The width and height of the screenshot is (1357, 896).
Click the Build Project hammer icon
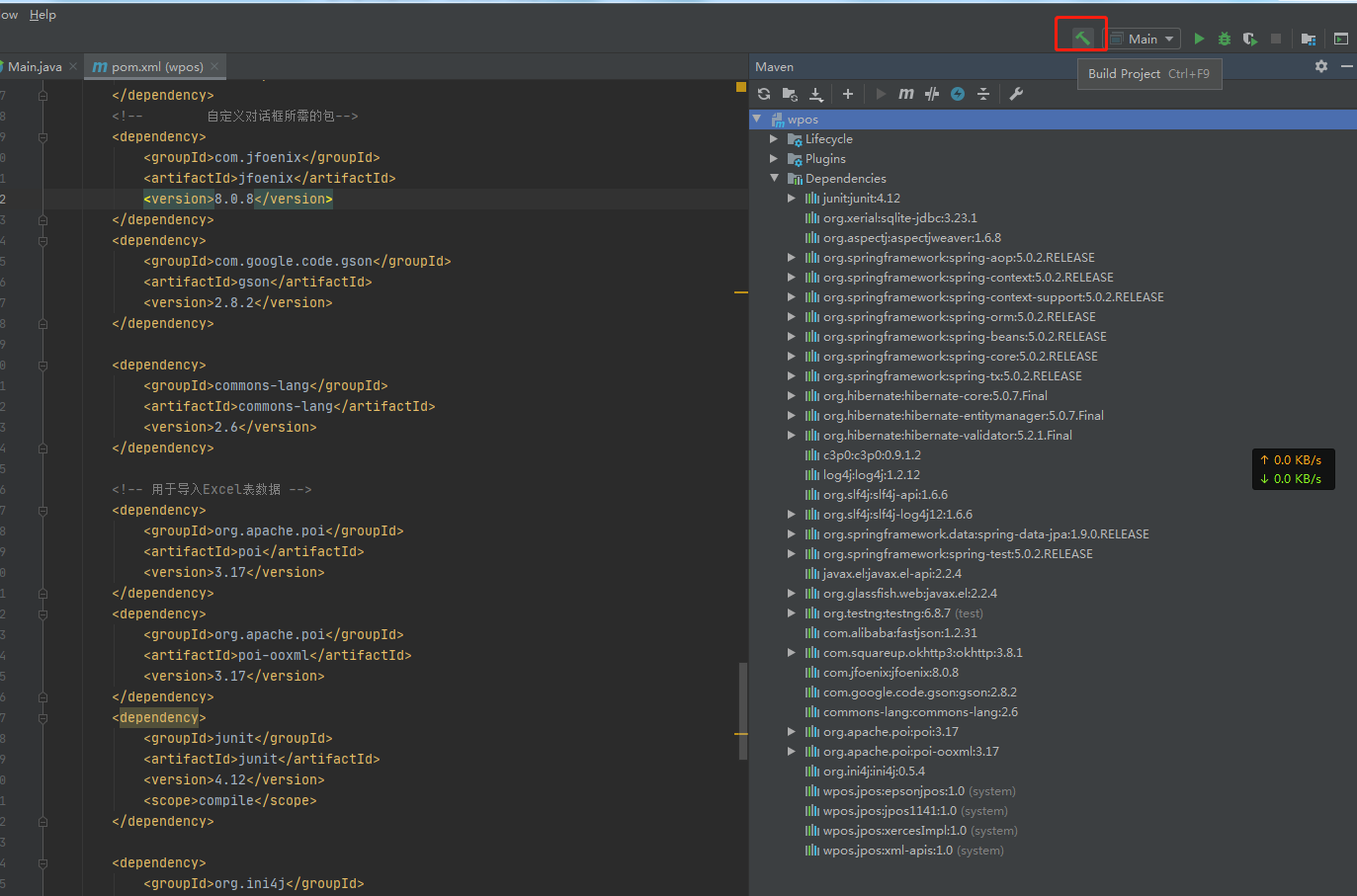pos(1082,39)
